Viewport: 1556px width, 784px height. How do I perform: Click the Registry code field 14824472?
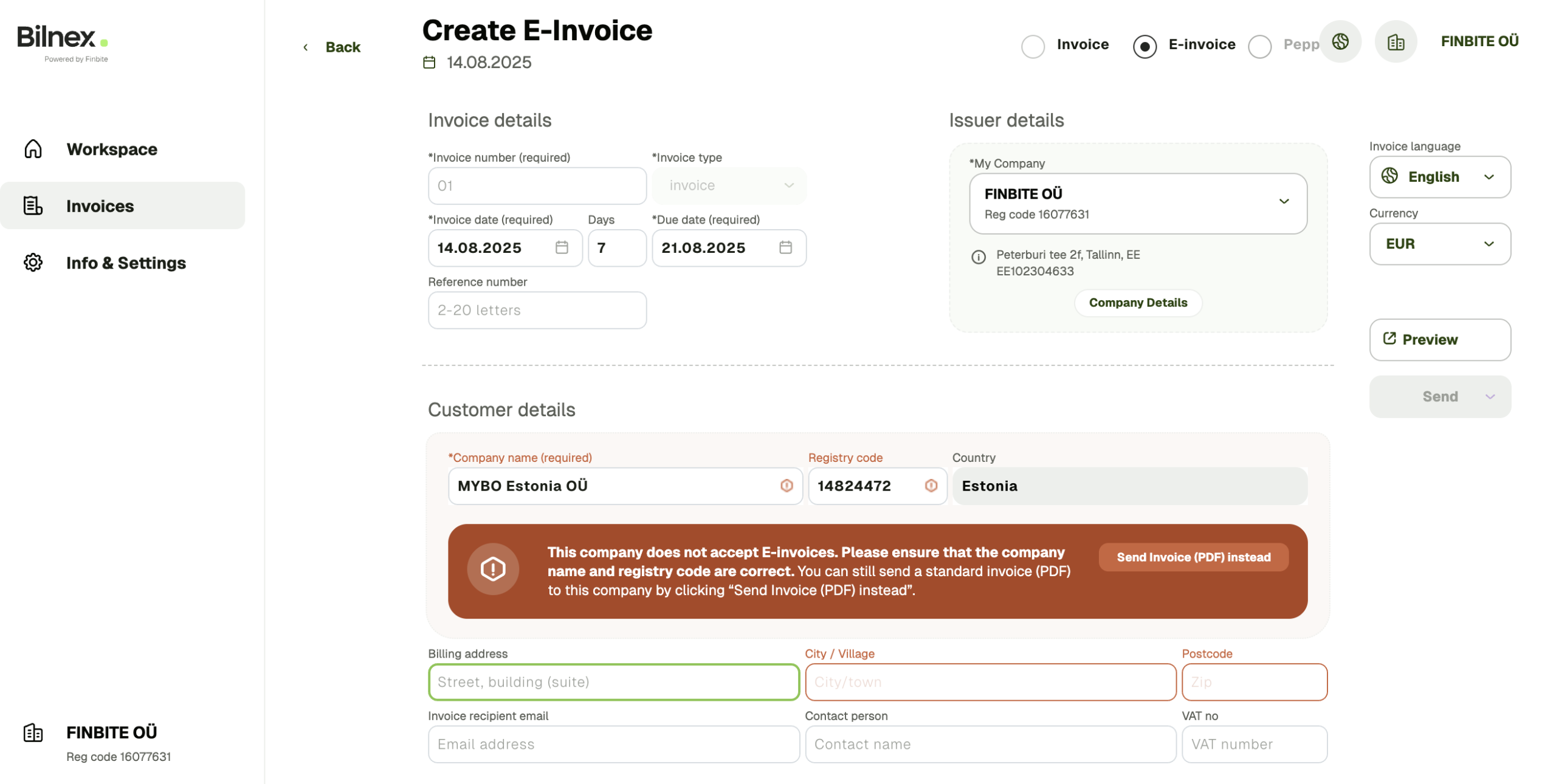(878, 487)
